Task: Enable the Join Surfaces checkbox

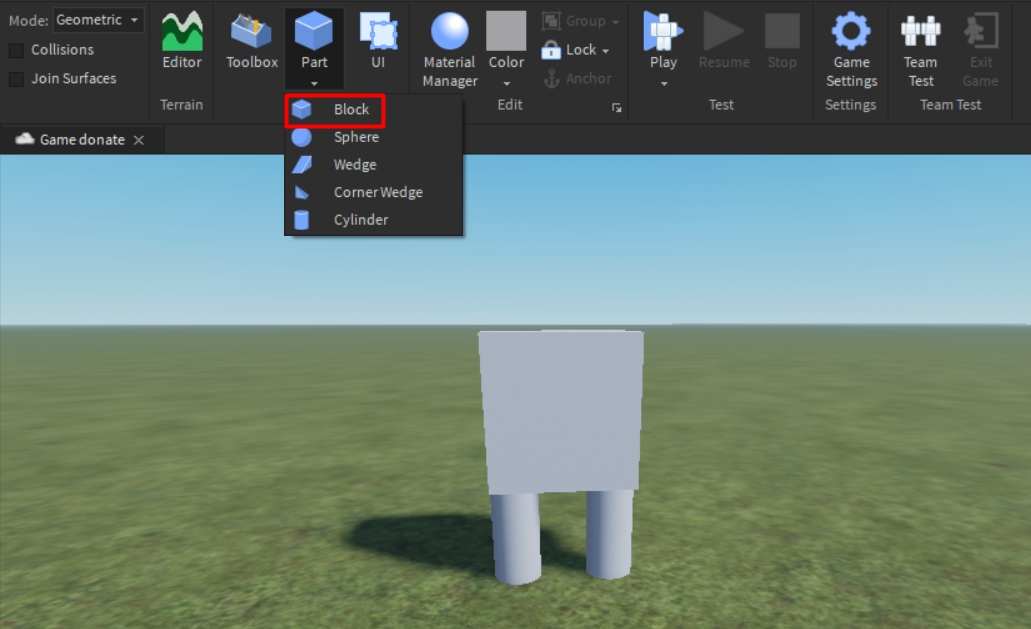Action: [16, 79]
